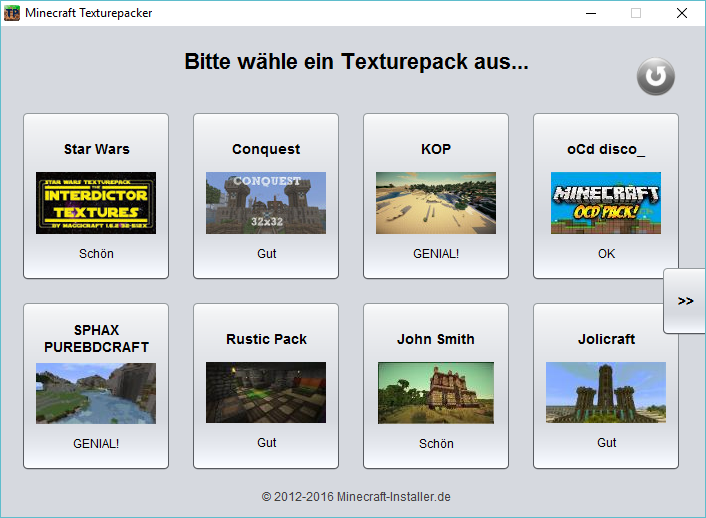Click the "Star Wars" pack title

[96, 149]
